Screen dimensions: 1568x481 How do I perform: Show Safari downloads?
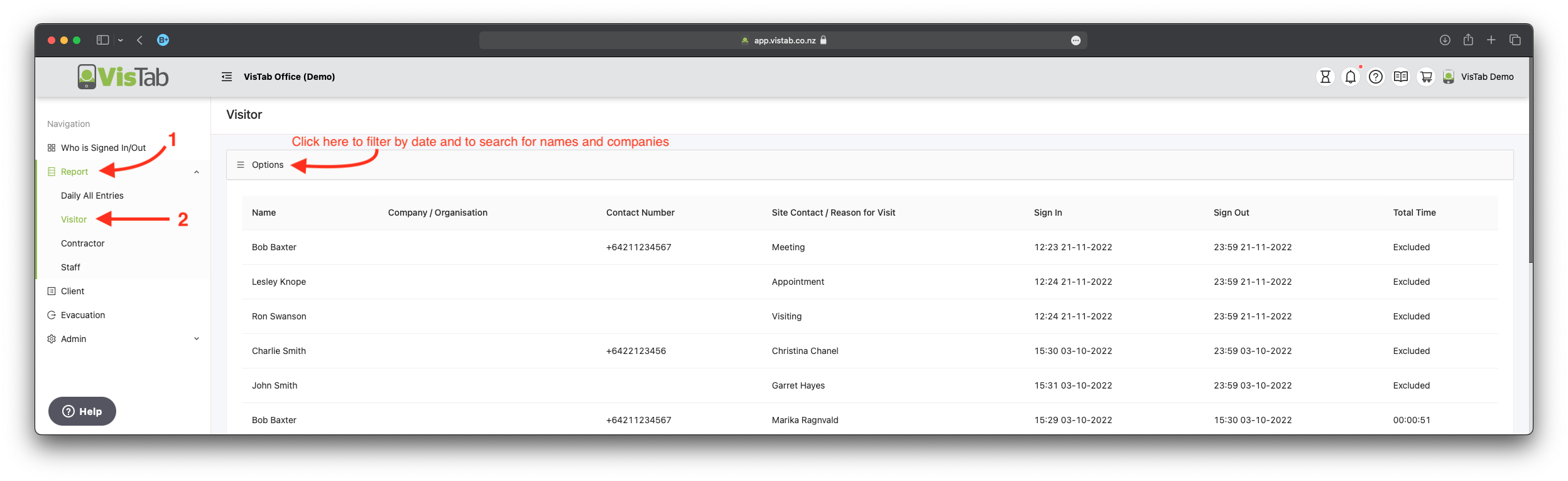click(1445, 40)
